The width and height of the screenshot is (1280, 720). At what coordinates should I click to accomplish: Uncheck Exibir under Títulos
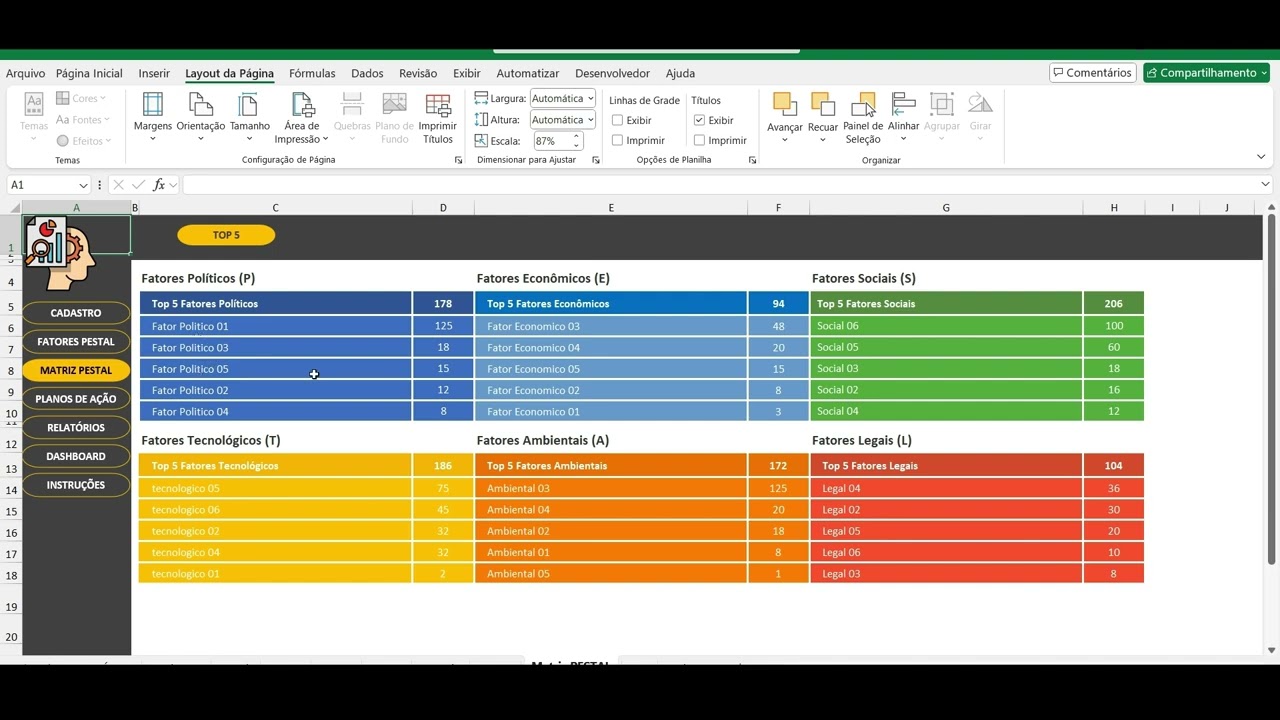tap(699, 120)
